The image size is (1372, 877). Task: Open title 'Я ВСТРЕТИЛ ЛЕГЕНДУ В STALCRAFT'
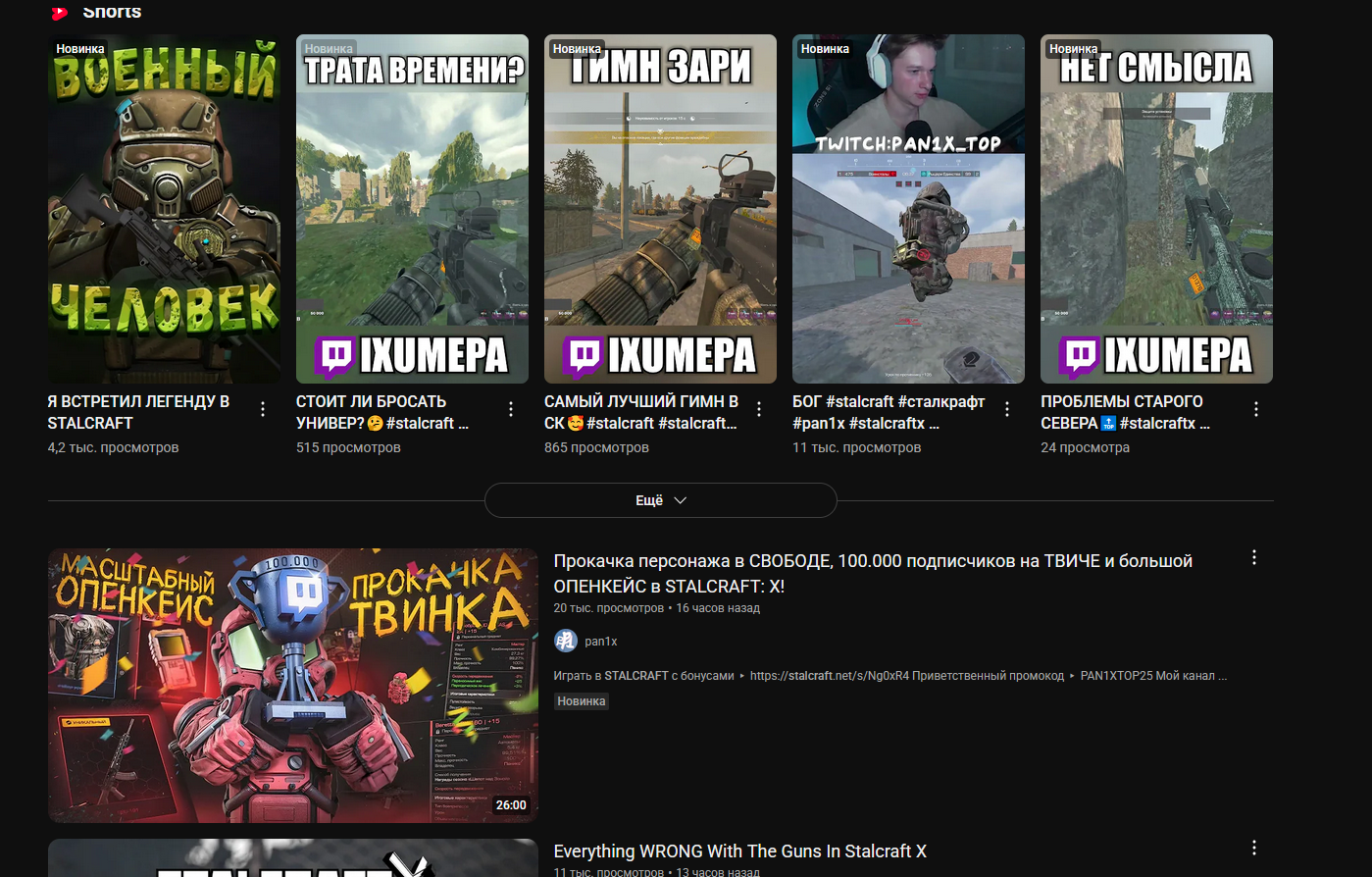[138, 412]
